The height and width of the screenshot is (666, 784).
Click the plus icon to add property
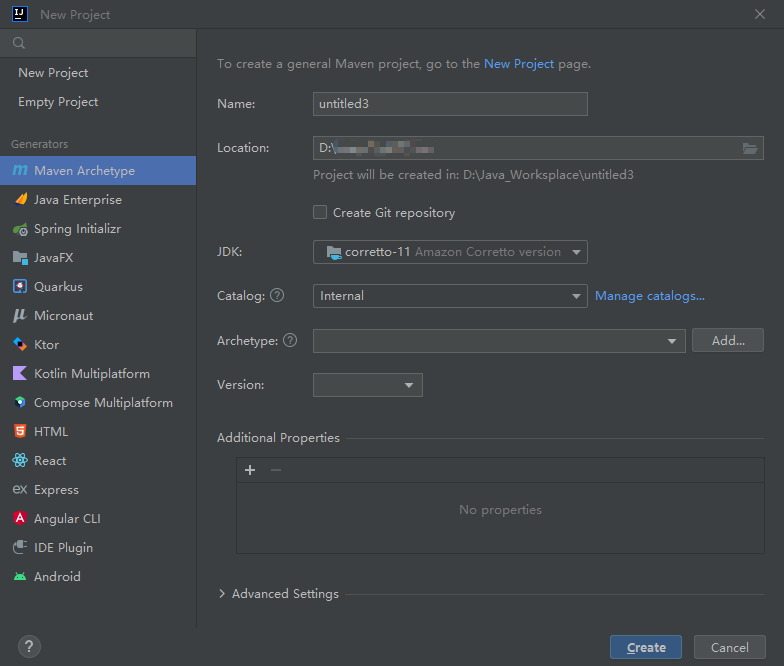[250, 470]
